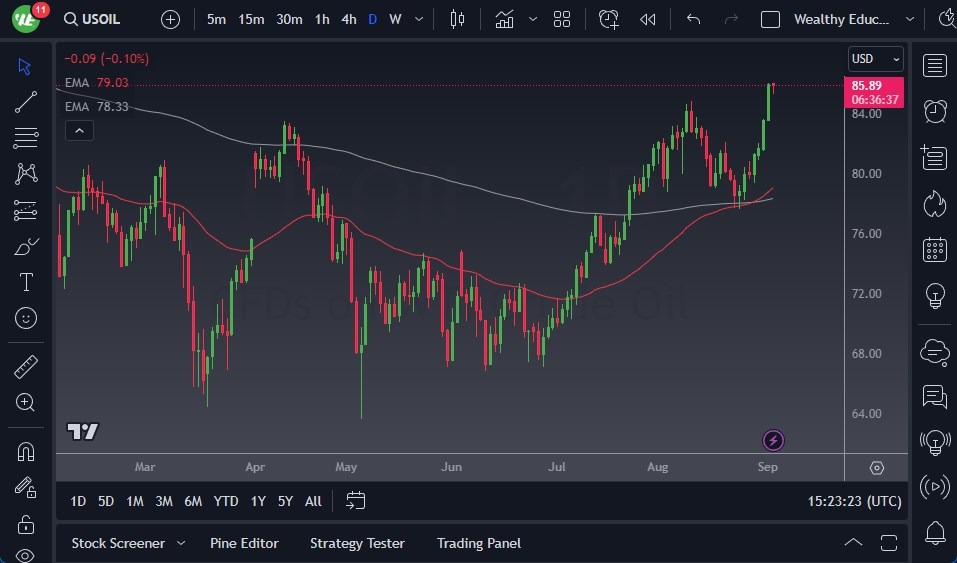Set chart range to YTD
This screenshot has width=957, height=563.
[x=226, y=501]
